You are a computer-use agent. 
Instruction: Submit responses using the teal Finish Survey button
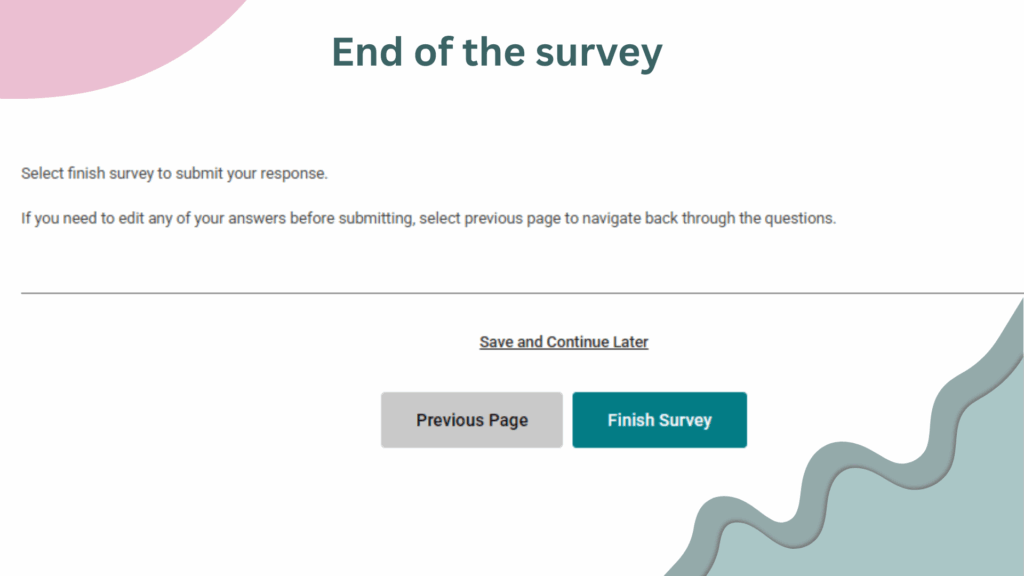(660, 420)
